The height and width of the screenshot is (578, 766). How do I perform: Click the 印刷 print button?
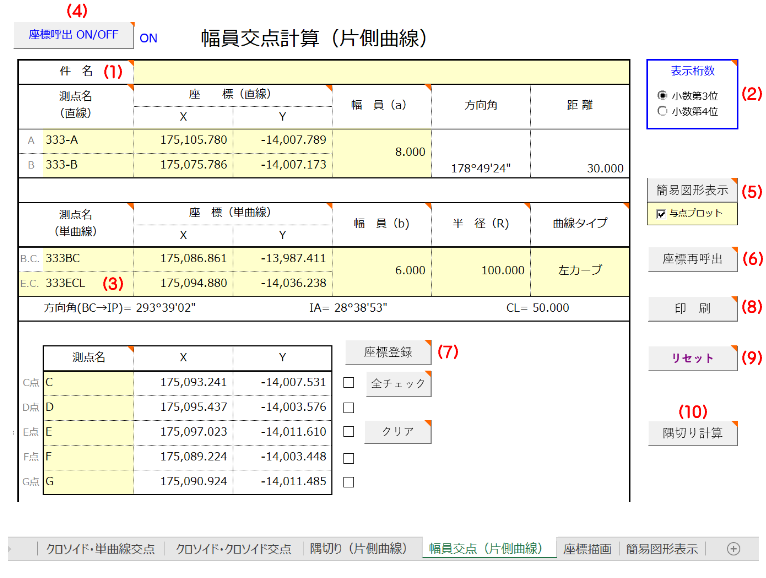[x=691, y=309]
